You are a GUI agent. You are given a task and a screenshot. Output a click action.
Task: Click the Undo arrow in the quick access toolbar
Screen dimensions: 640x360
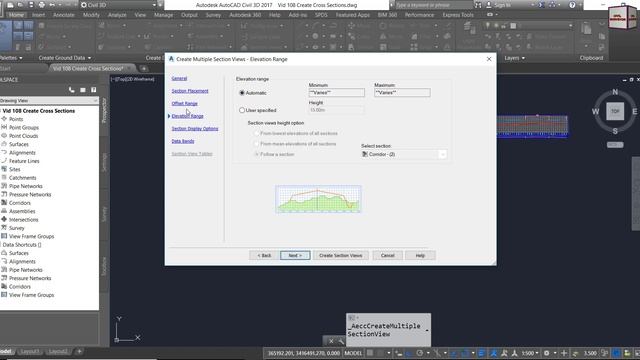52,5
